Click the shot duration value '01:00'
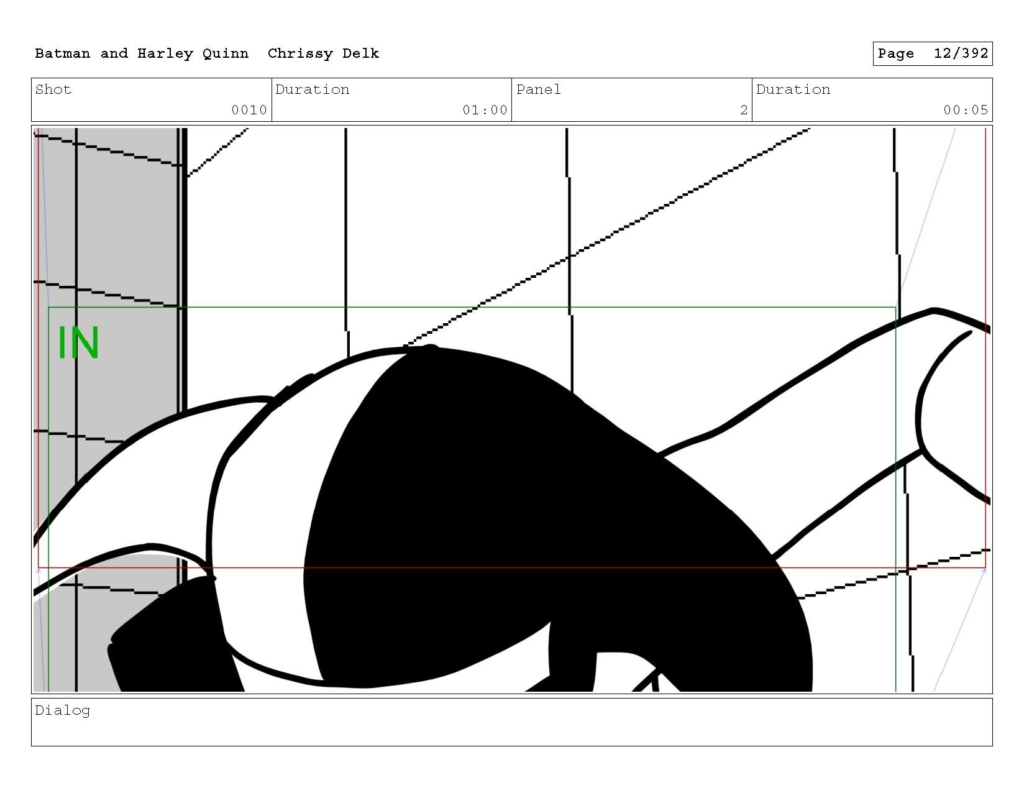The width and height of the screenshot is (1024, 793). pyautogui.click(x=485, y=110)
